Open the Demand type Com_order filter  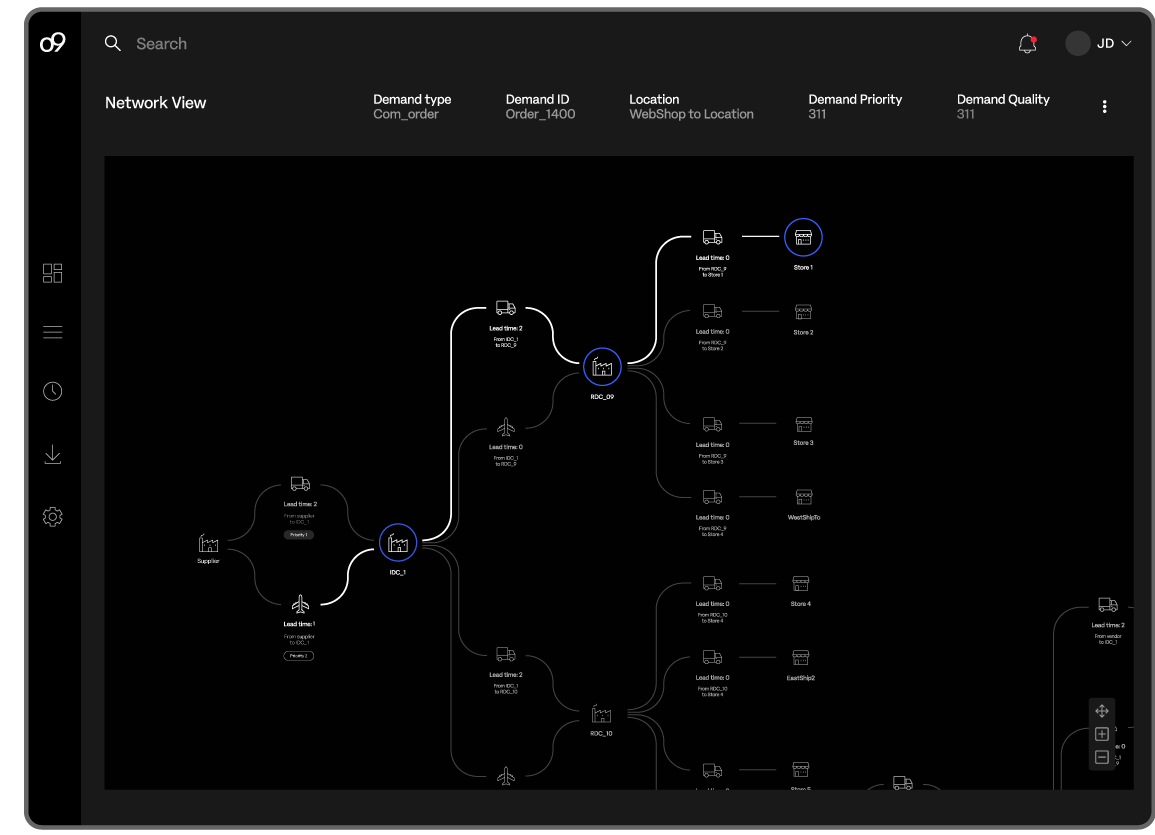[412, 106]
